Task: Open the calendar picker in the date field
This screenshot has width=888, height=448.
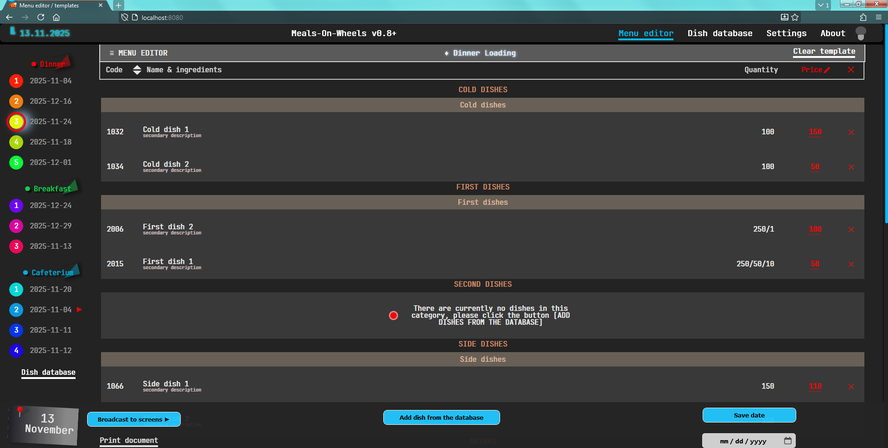Action: tap(788, 441)
